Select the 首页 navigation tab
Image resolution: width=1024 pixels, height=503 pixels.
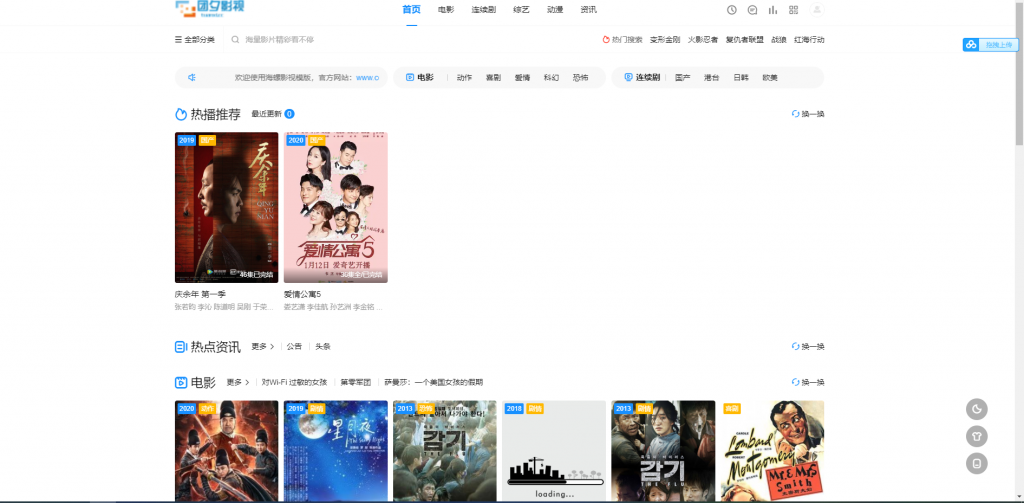[x=411, y=10]
